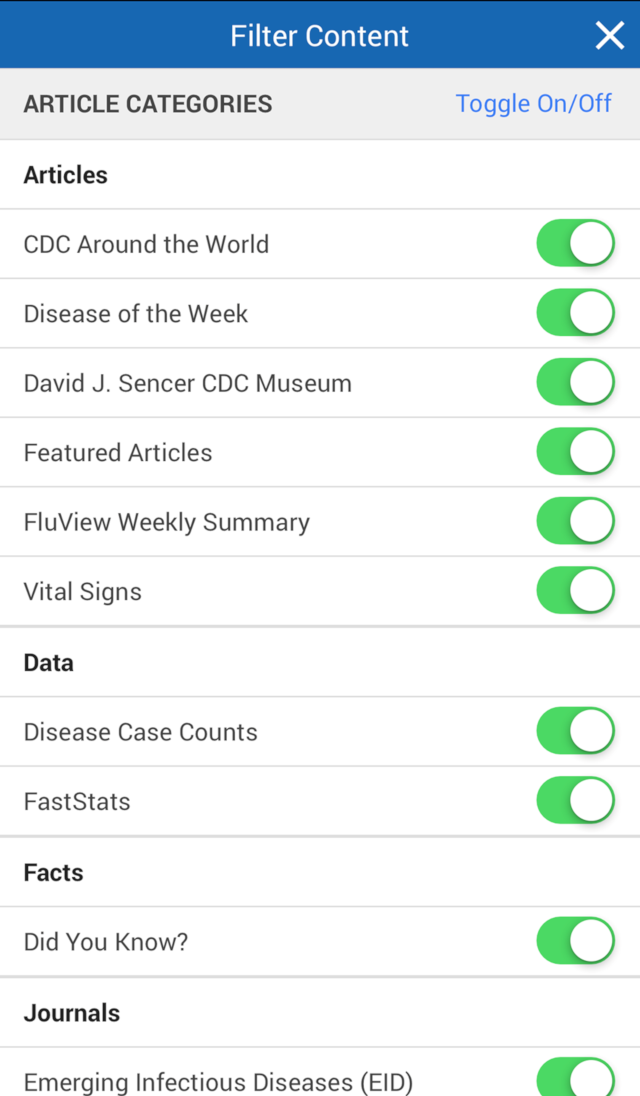640x1096 pixels.
Task: Tap the Featured Articles row label
Action: (x=118, y=453)
